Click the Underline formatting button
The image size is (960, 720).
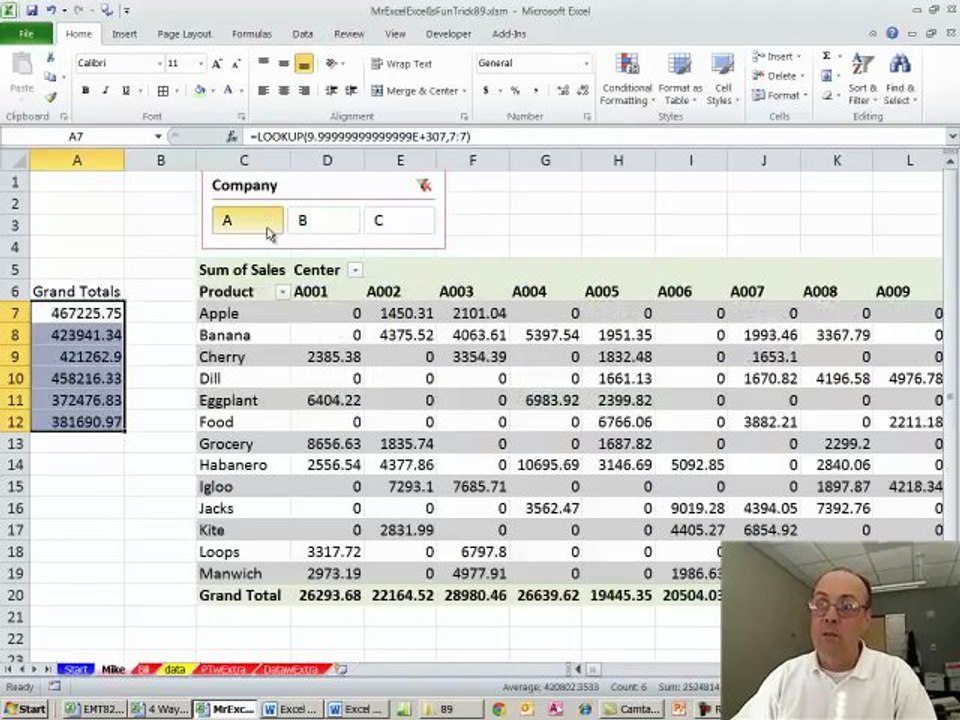[x=126, y=91]
